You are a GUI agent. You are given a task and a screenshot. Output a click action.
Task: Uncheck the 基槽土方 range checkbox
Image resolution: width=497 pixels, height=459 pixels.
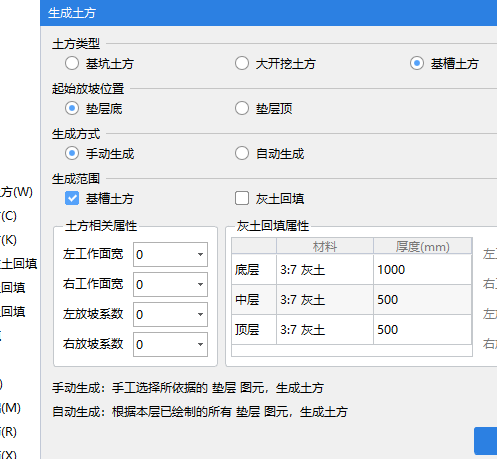click(72, 198)
